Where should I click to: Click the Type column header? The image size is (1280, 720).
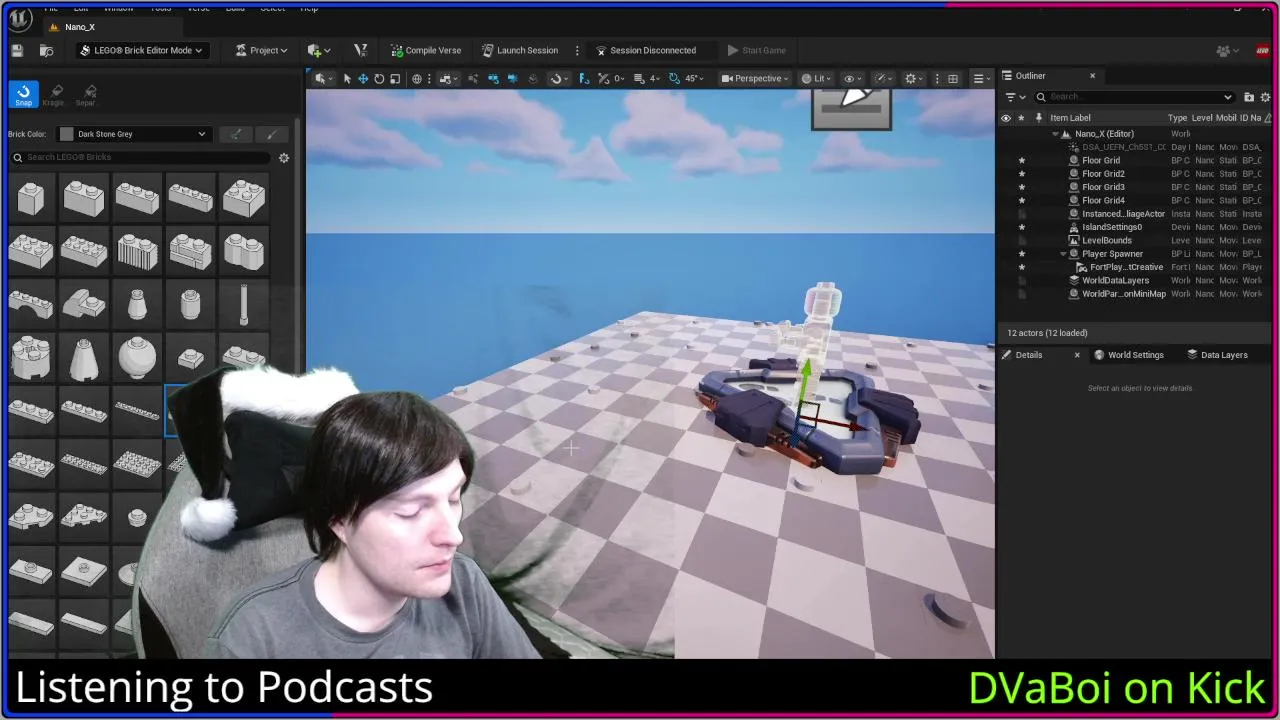click(x=1177, y=118)
